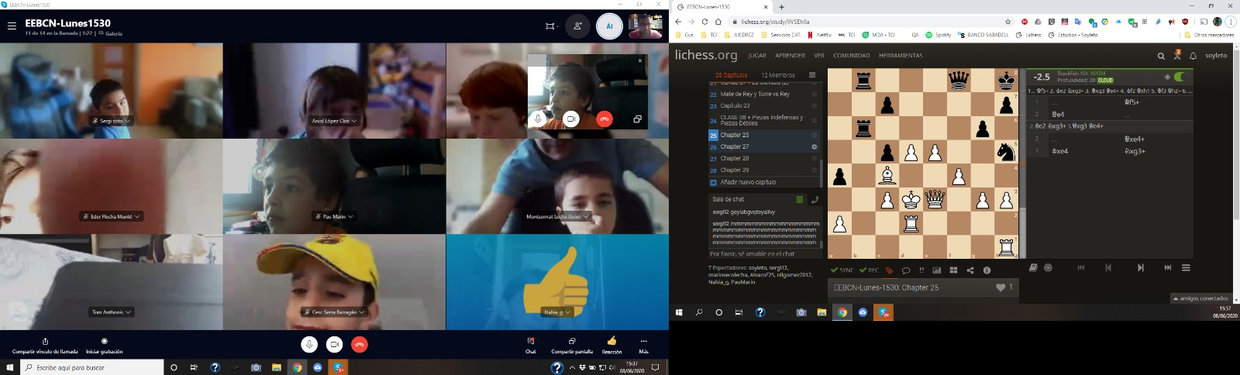Viewport: 1240px width, 375px height.
Task: Hang up from floating mini call window
Action: point(604,118)
